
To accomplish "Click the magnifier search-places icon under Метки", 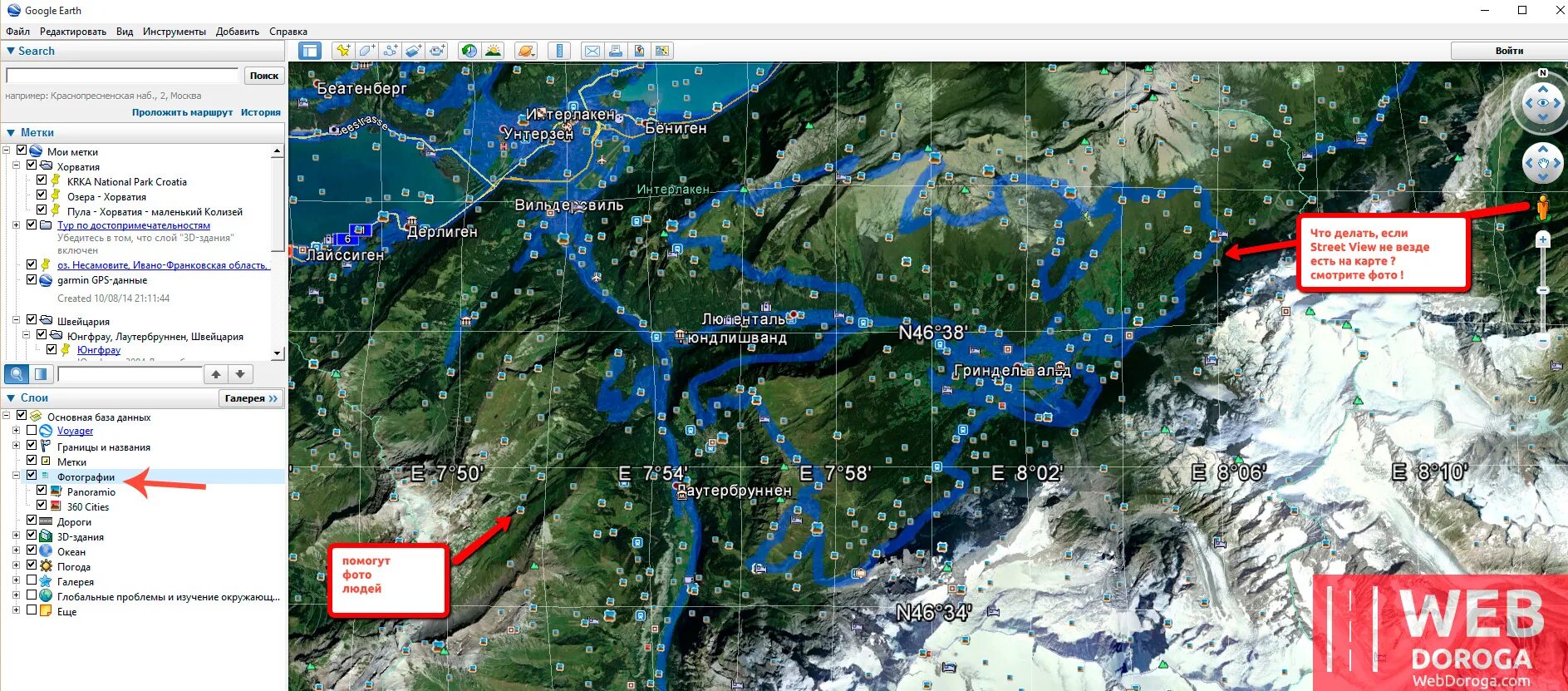I will pos(17,374).
